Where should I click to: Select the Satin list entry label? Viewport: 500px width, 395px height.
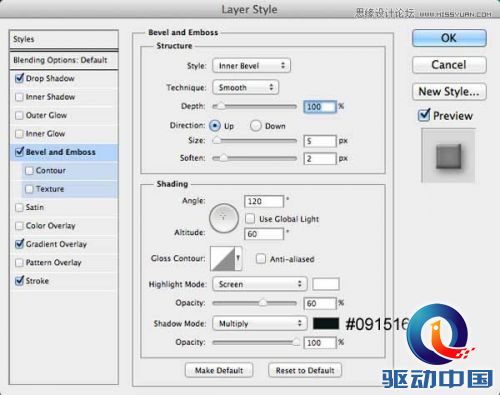click(35, 207)
